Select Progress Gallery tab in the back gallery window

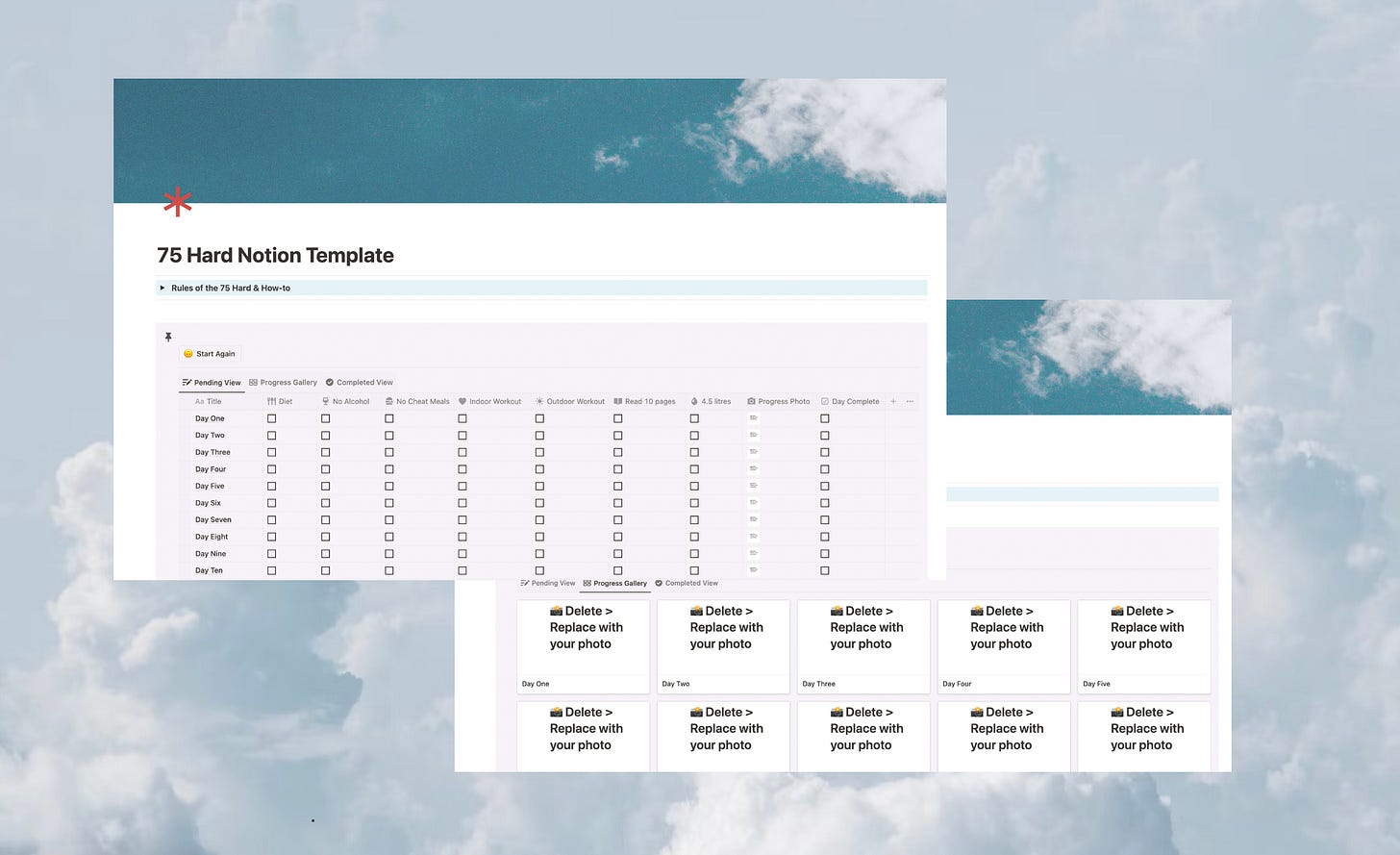[x=615, y=583]
